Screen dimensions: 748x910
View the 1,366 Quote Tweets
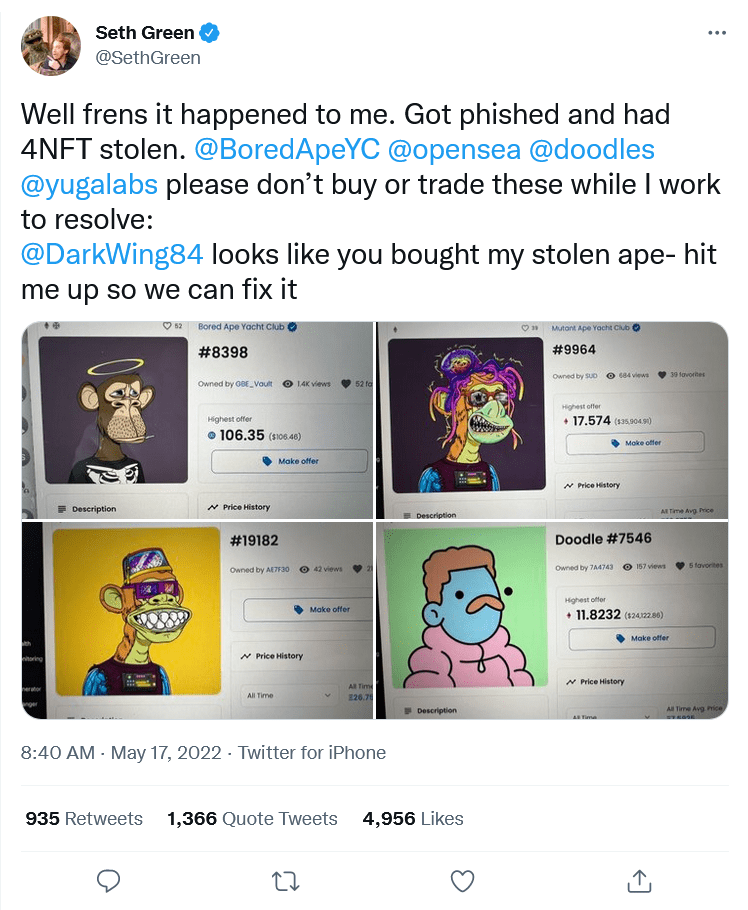point(252,818)
